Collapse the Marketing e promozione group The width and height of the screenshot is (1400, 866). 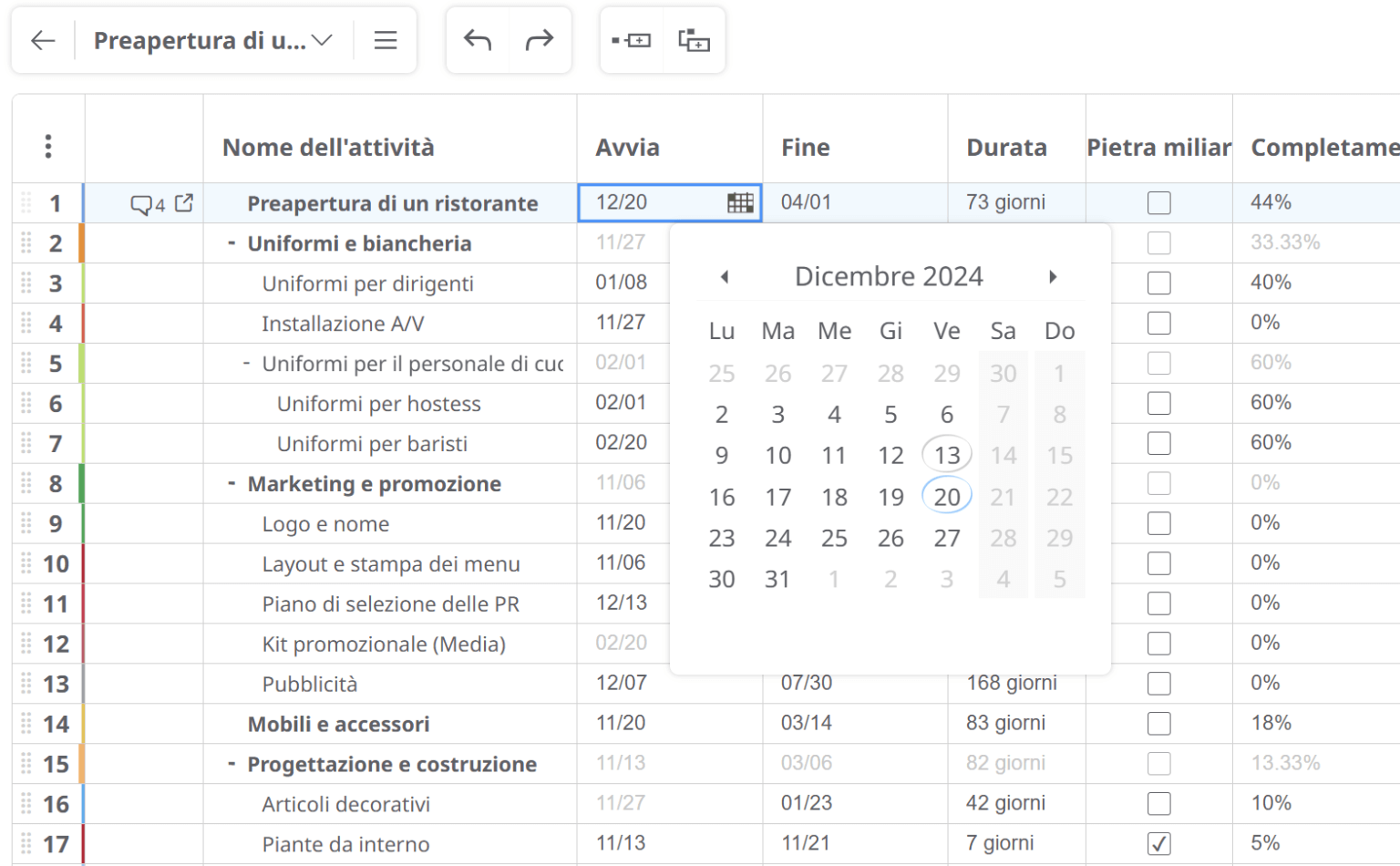pos(232,483)
